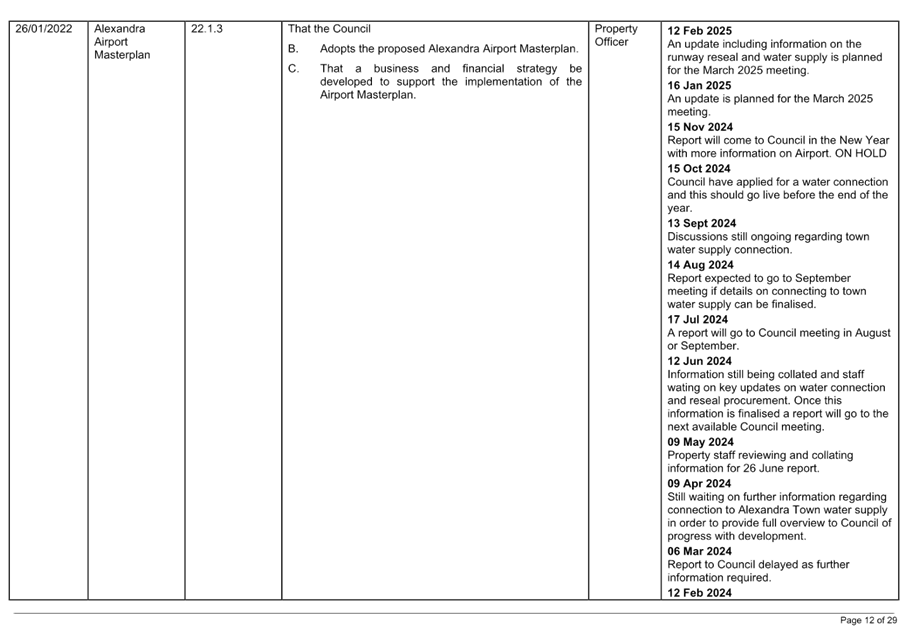Select 'Council have applied for a water connection' text
Screen dimensions: 907x626
tap(777, 195)
